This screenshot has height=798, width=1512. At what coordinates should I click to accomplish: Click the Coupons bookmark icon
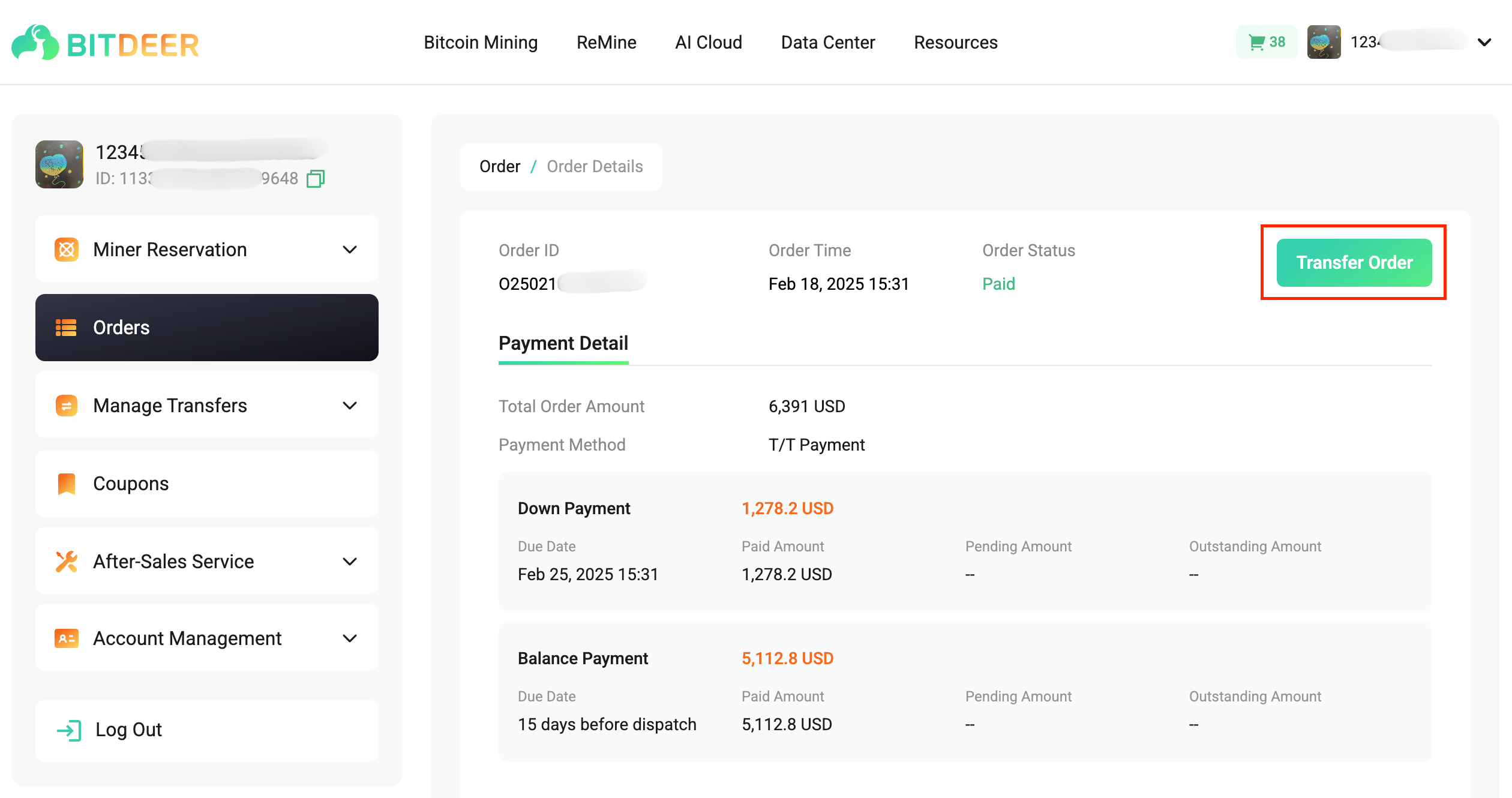[x=67, y=484]
